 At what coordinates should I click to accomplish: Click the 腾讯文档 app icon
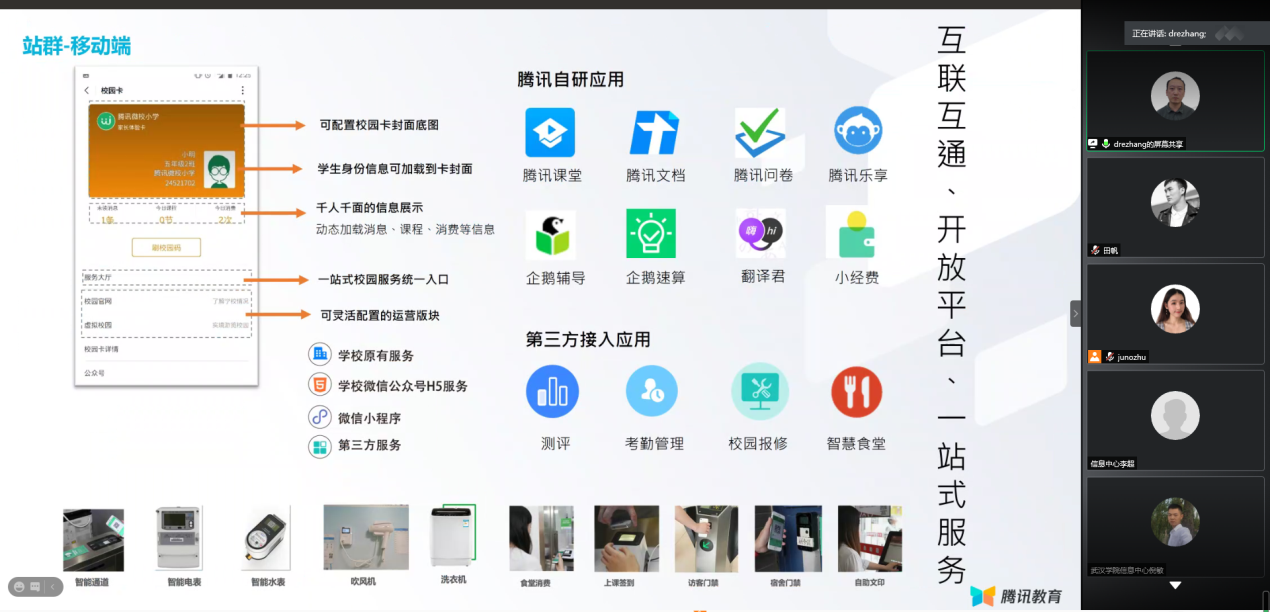pos(654,133)
